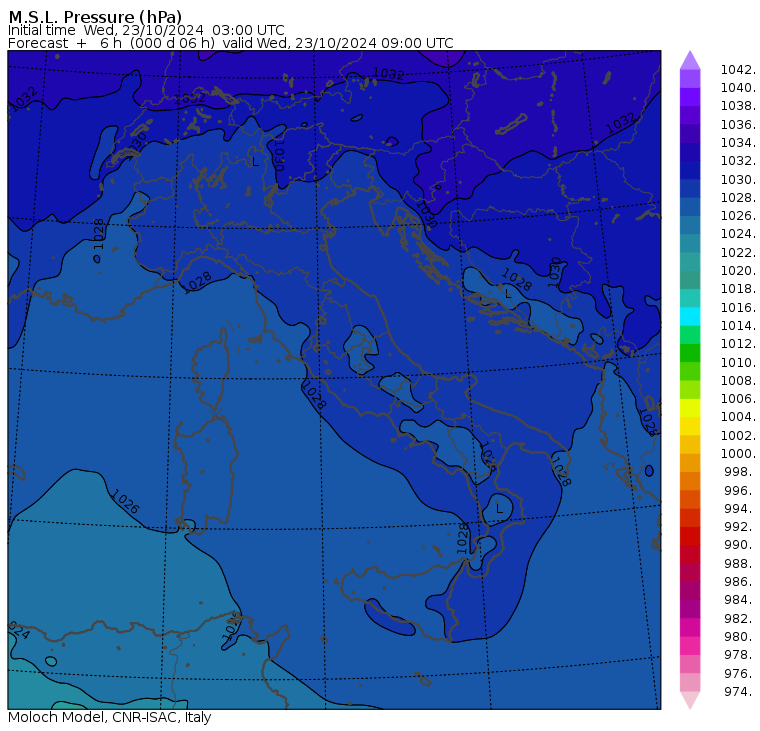Viewport: 760px width, 731px height.
Task: Click the 1024. legend label in the colorbar
Action: point(738,234)
